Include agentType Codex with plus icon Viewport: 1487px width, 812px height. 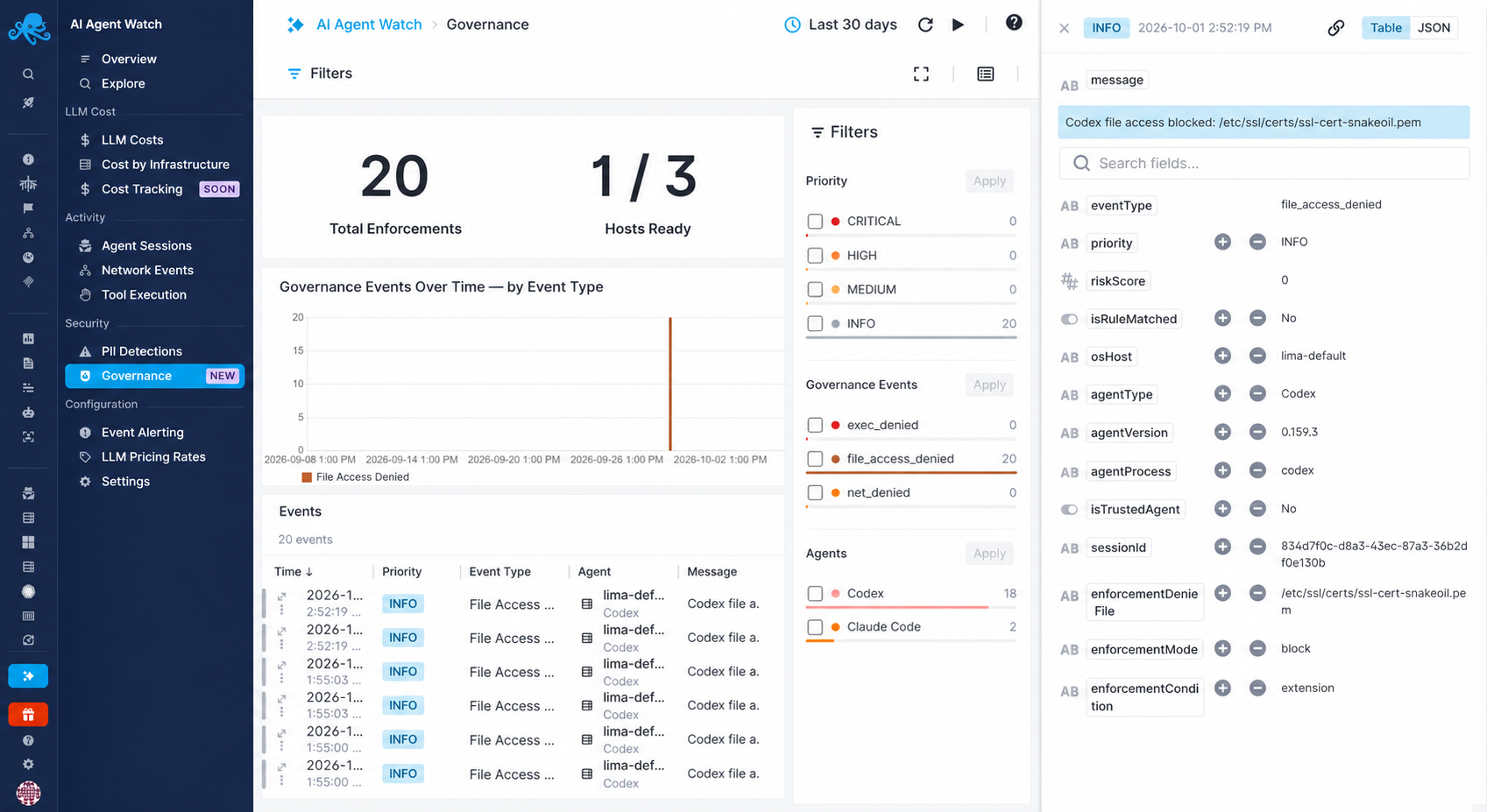(x=1222, y=393)
